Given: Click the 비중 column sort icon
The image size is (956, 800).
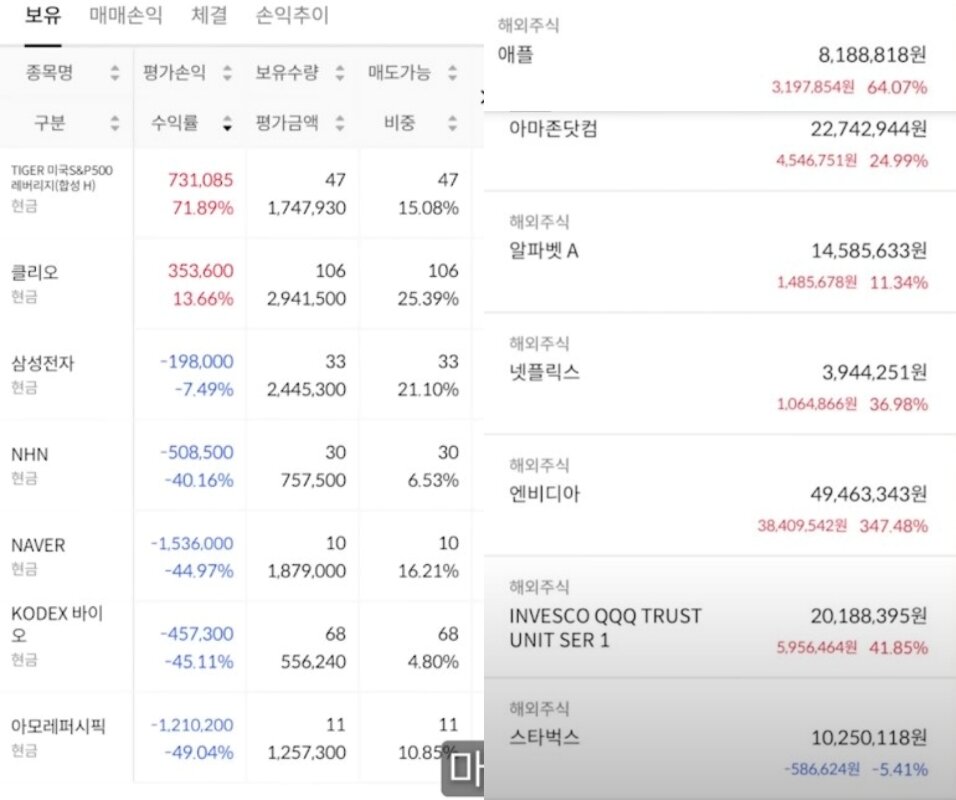Looking at the screenshot, I should coord(453,124).
